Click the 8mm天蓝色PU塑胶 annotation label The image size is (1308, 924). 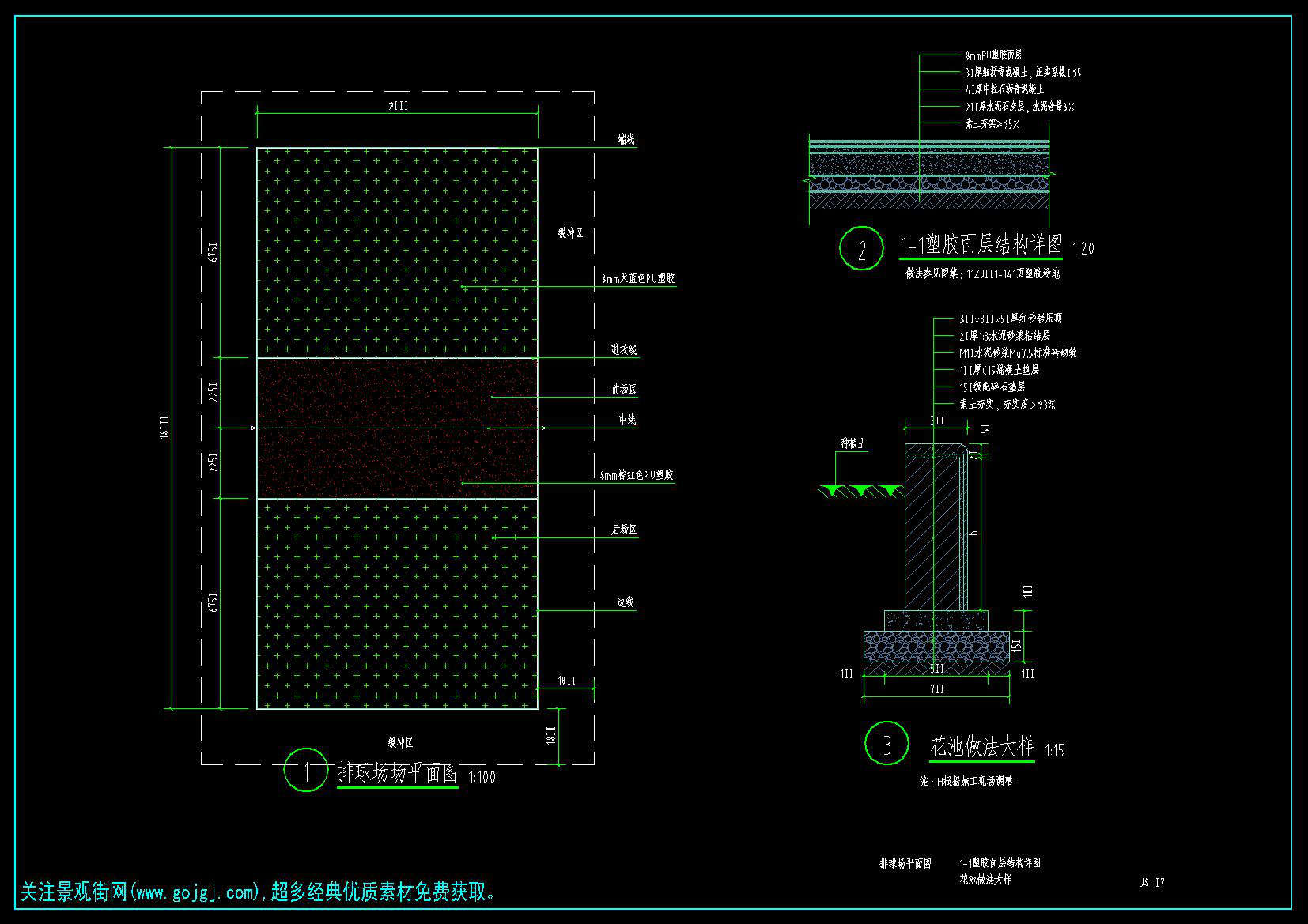coord(638,279)
